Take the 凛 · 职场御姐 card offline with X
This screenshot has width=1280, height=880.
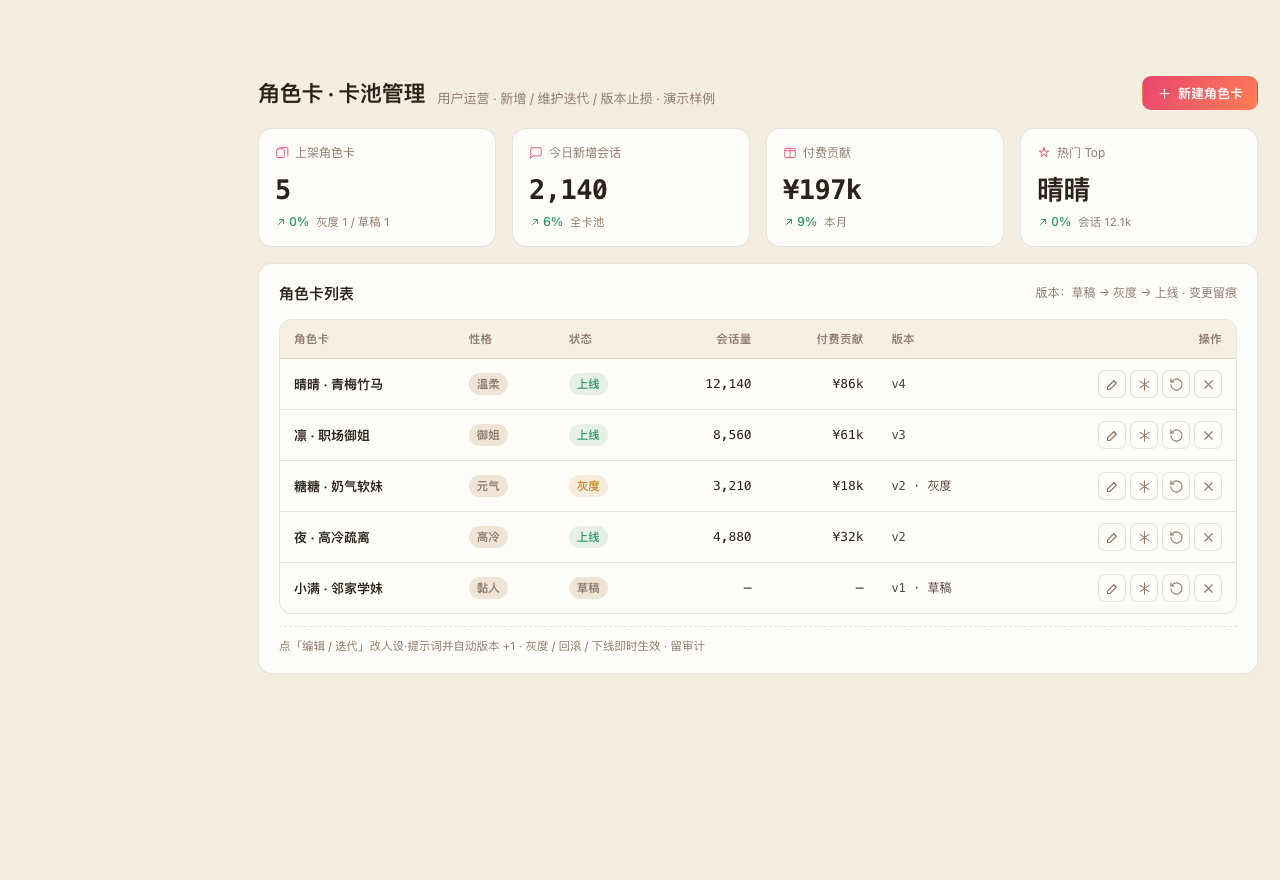[1208, 435]
